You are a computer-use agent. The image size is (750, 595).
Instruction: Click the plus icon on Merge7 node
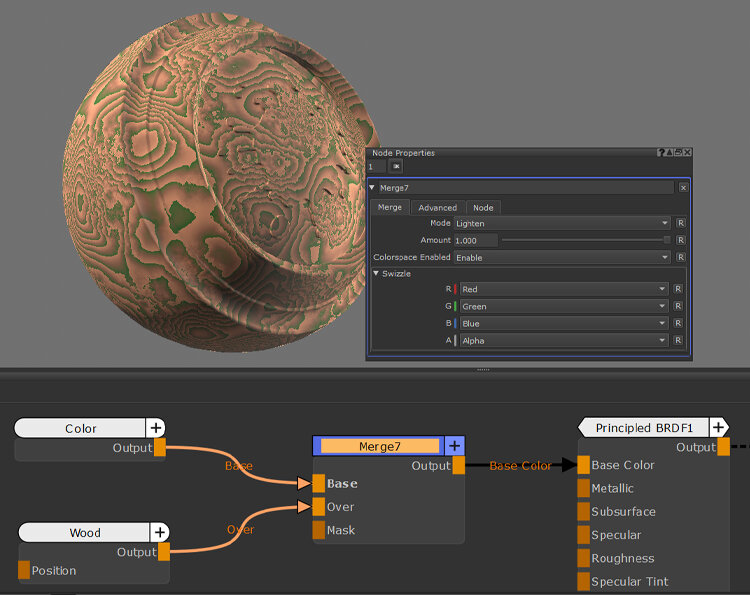(x=454, y=446)
